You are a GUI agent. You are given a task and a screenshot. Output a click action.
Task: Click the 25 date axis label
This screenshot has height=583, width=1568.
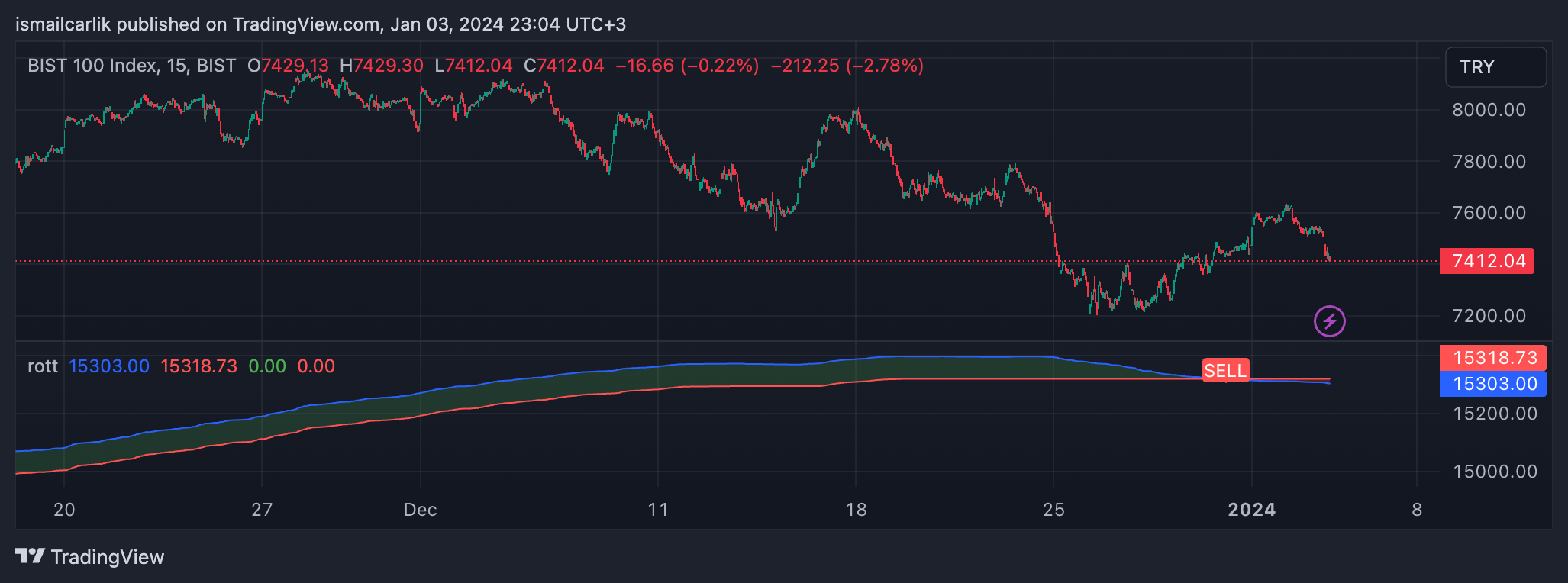(x=1053, y=510)
